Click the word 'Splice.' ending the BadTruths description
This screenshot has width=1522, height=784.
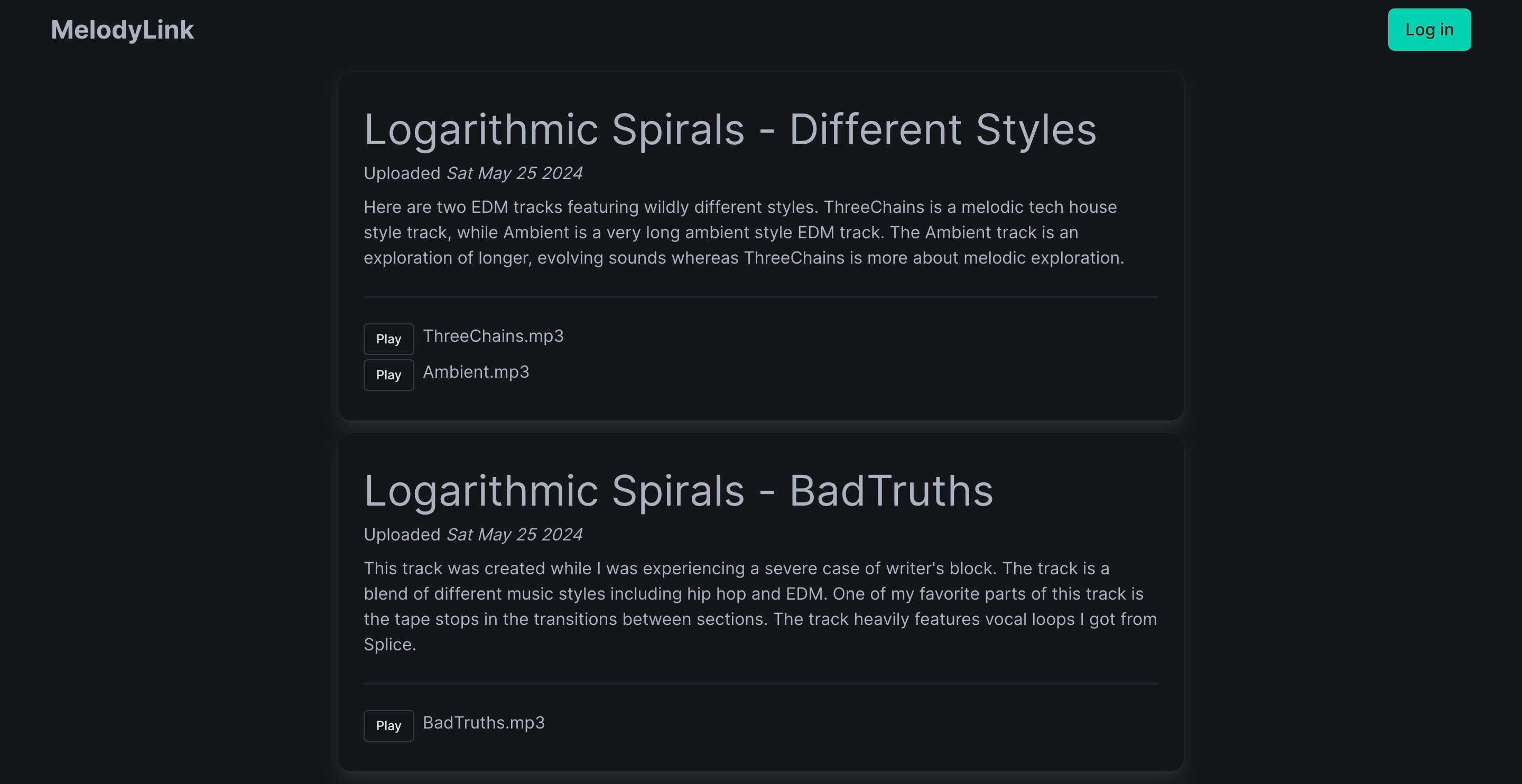tap(390, 645)
